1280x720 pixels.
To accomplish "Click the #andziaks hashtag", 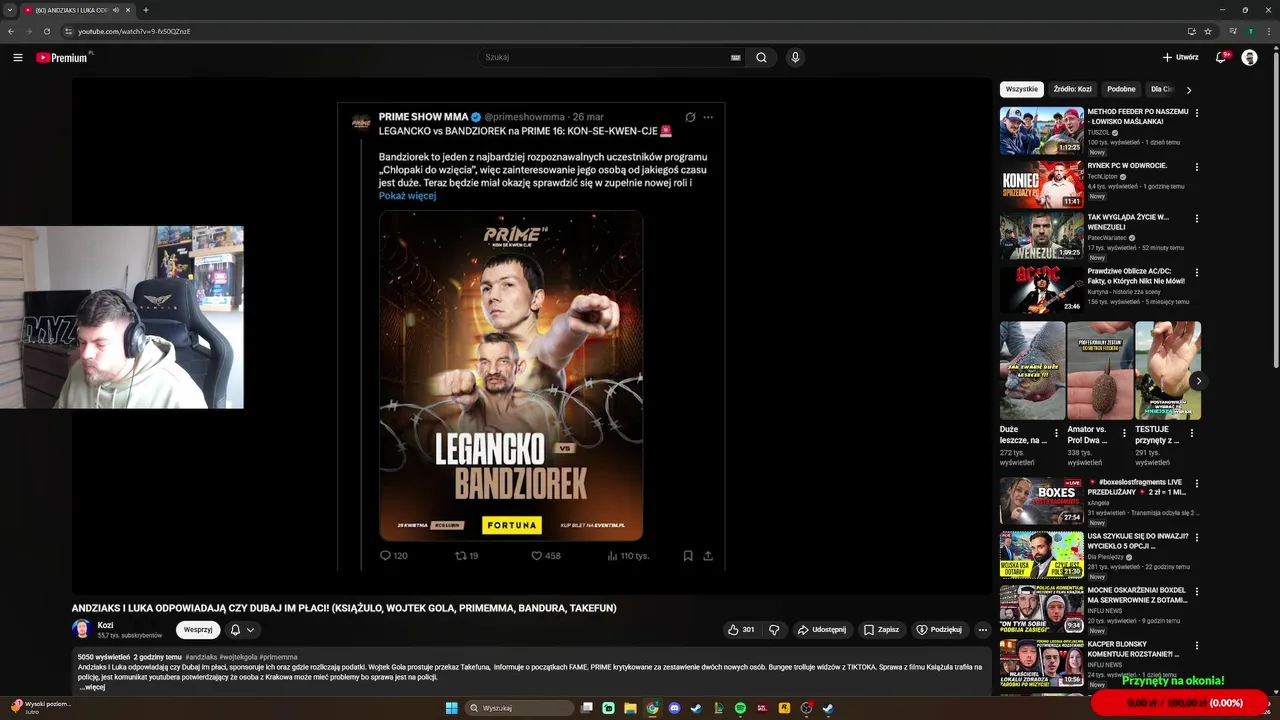I will tap(201, 657).
